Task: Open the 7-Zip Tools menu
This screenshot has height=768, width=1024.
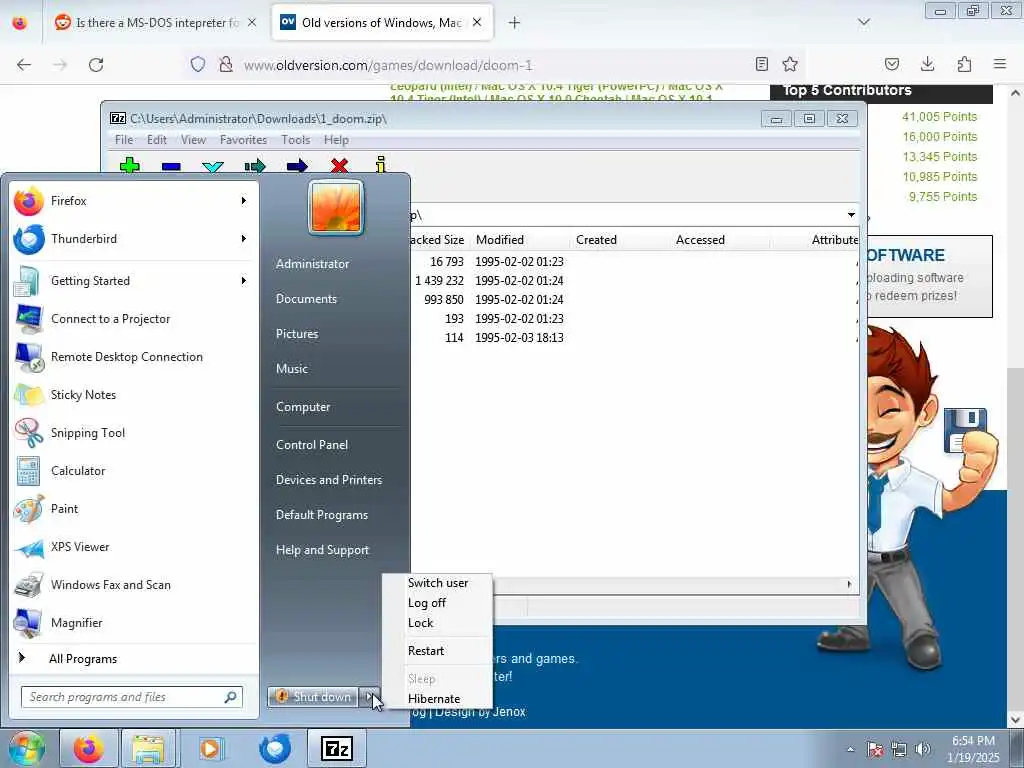Action: tap(295, 140)
